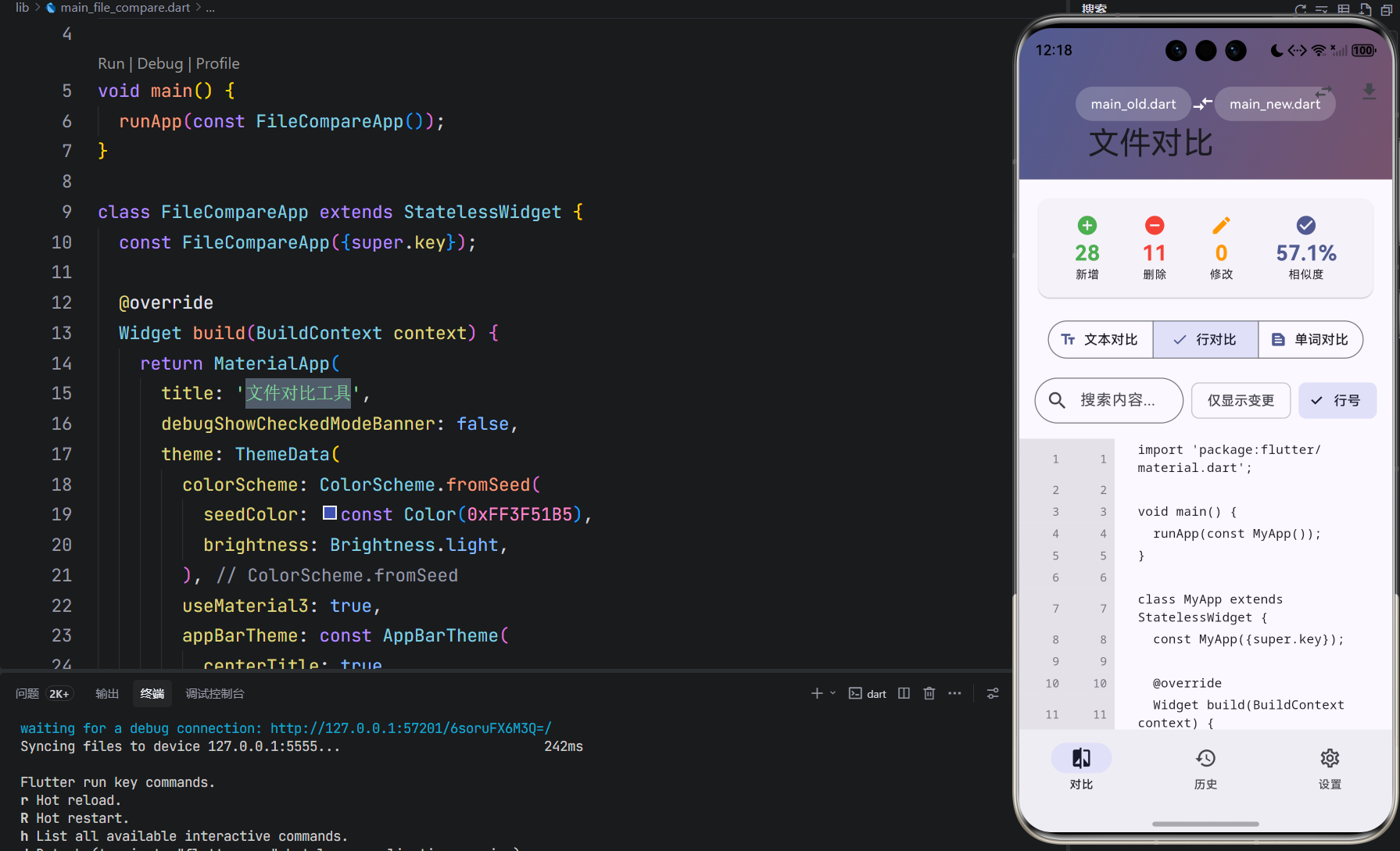Screen dimensions: 1400x851
Task: Tap the orange modified pencil icon
Action: [x=1221, y=226]
